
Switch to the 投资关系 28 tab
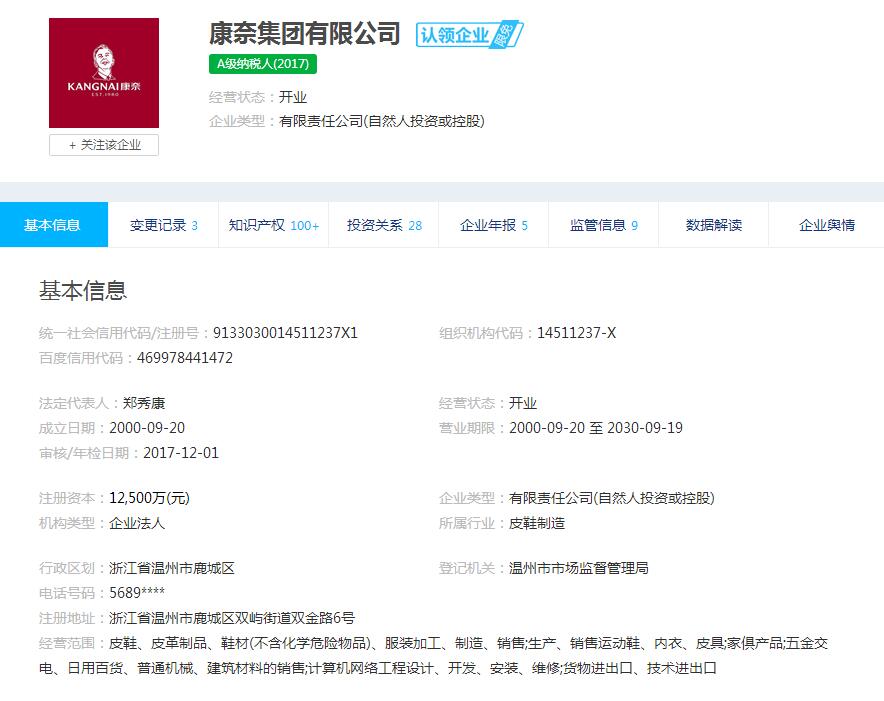pyautogui.click(x=384, y=225)
